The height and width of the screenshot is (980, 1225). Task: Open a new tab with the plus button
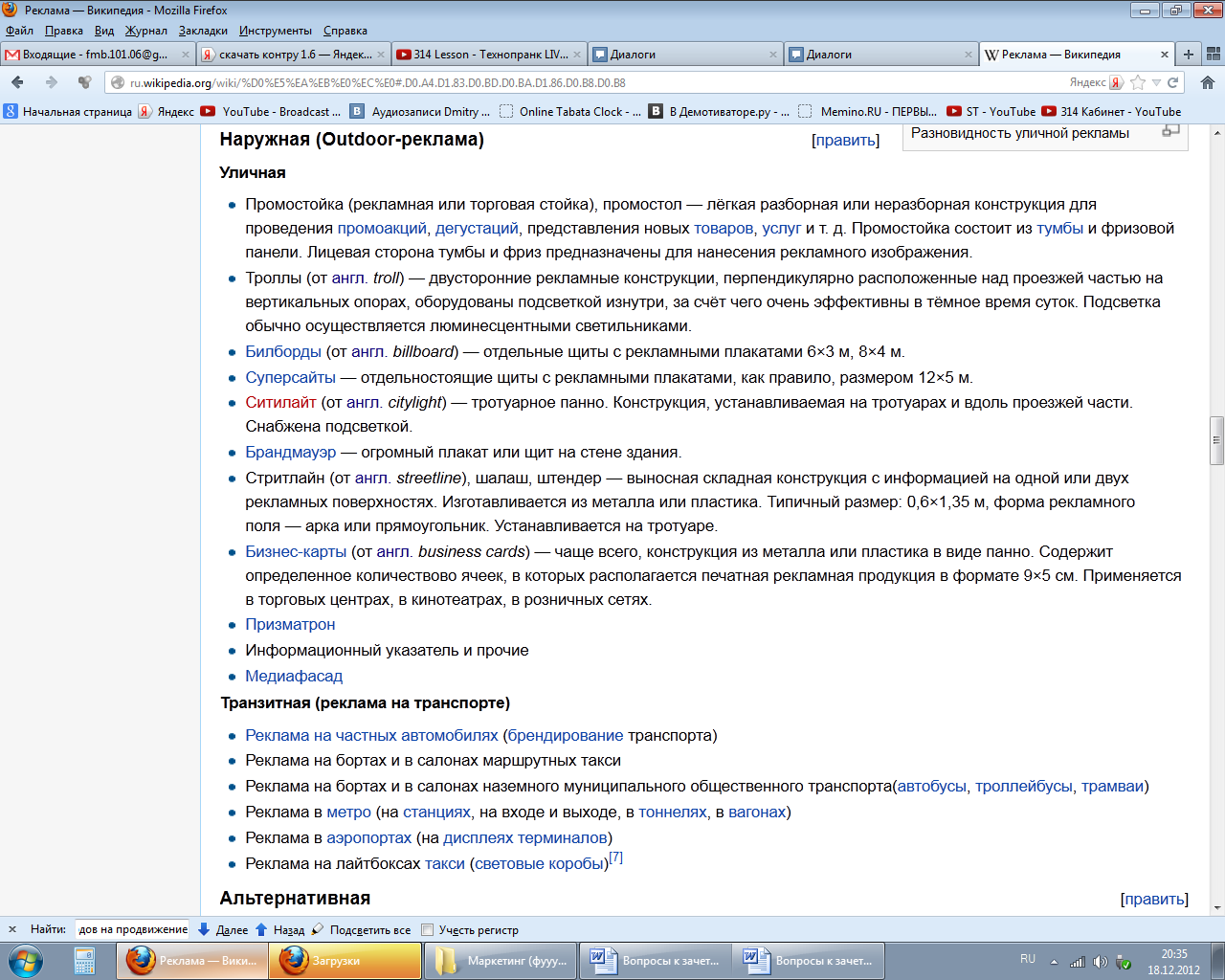tap(1189, 55)
